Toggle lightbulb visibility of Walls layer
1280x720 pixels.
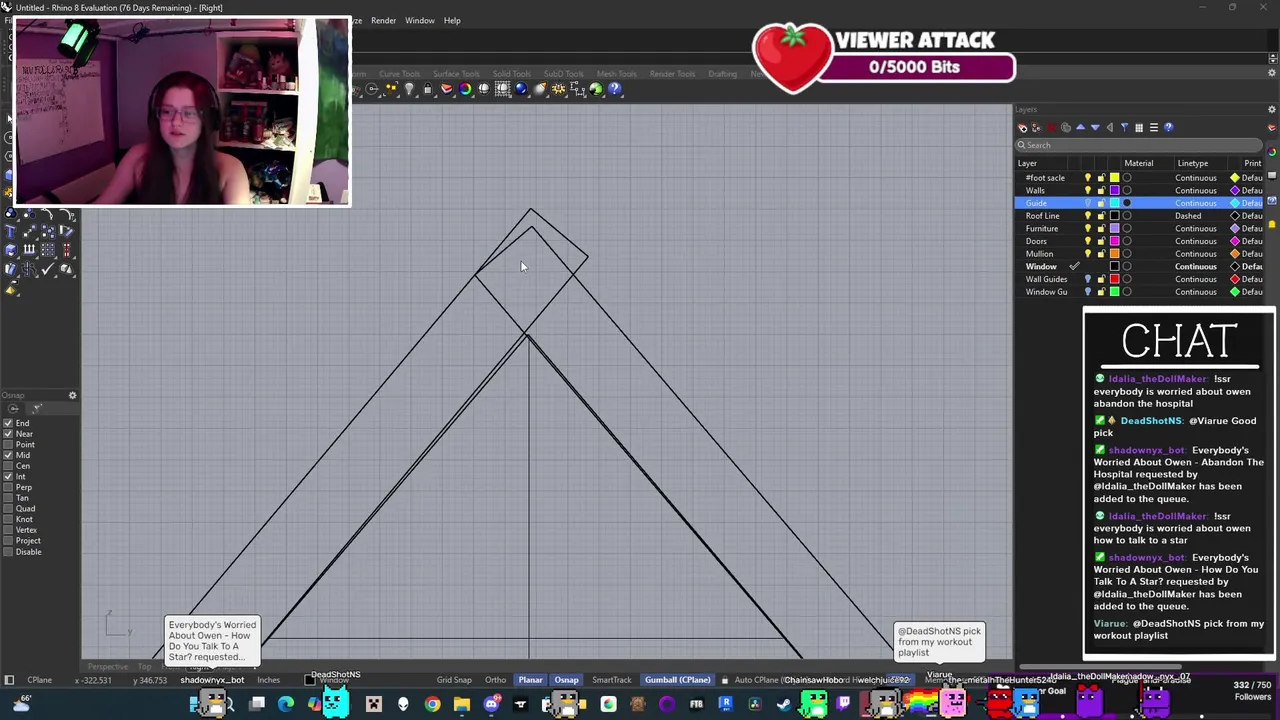coord(1088,190)
